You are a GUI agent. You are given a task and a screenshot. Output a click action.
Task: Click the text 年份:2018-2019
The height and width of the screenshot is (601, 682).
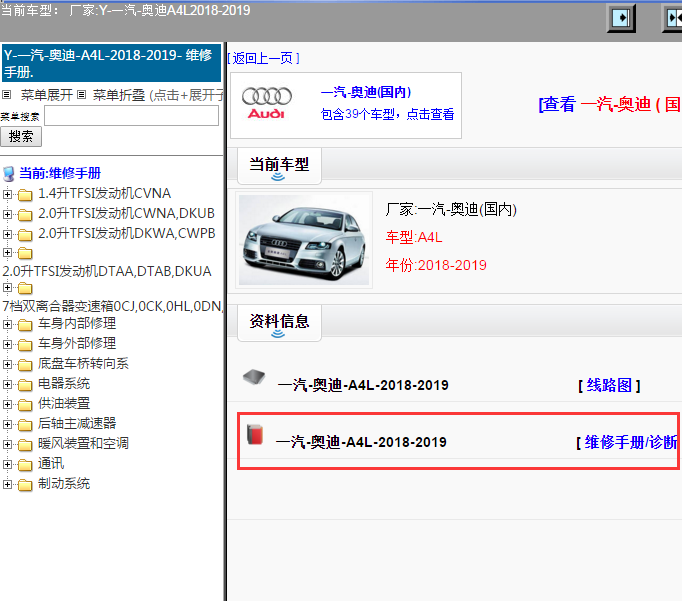pyautogui.click(x=436, y=265)
